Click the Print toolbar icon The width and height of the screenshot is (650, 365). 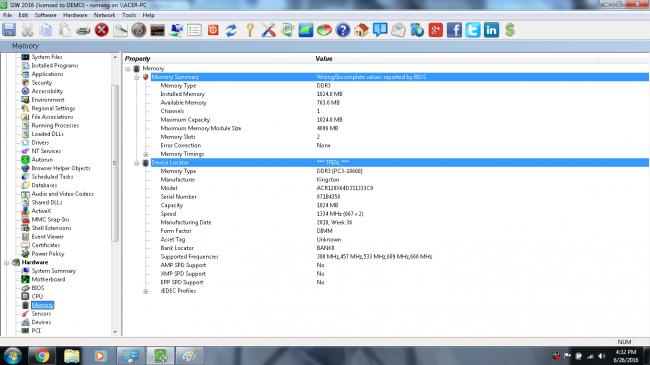coord(83,30)
